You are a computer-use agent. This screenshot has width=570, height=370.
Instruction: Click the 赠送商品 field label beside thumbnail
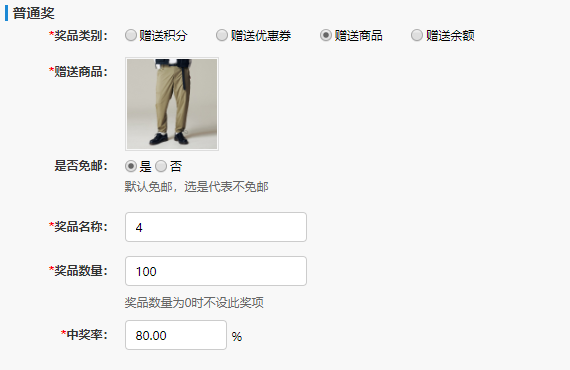pos(78,72)
